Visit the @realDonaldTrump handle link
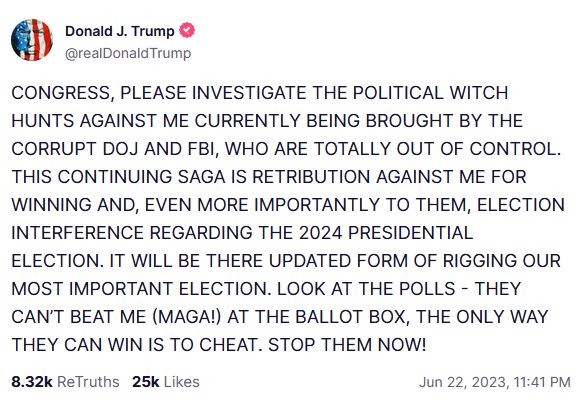 click(128, 53)
